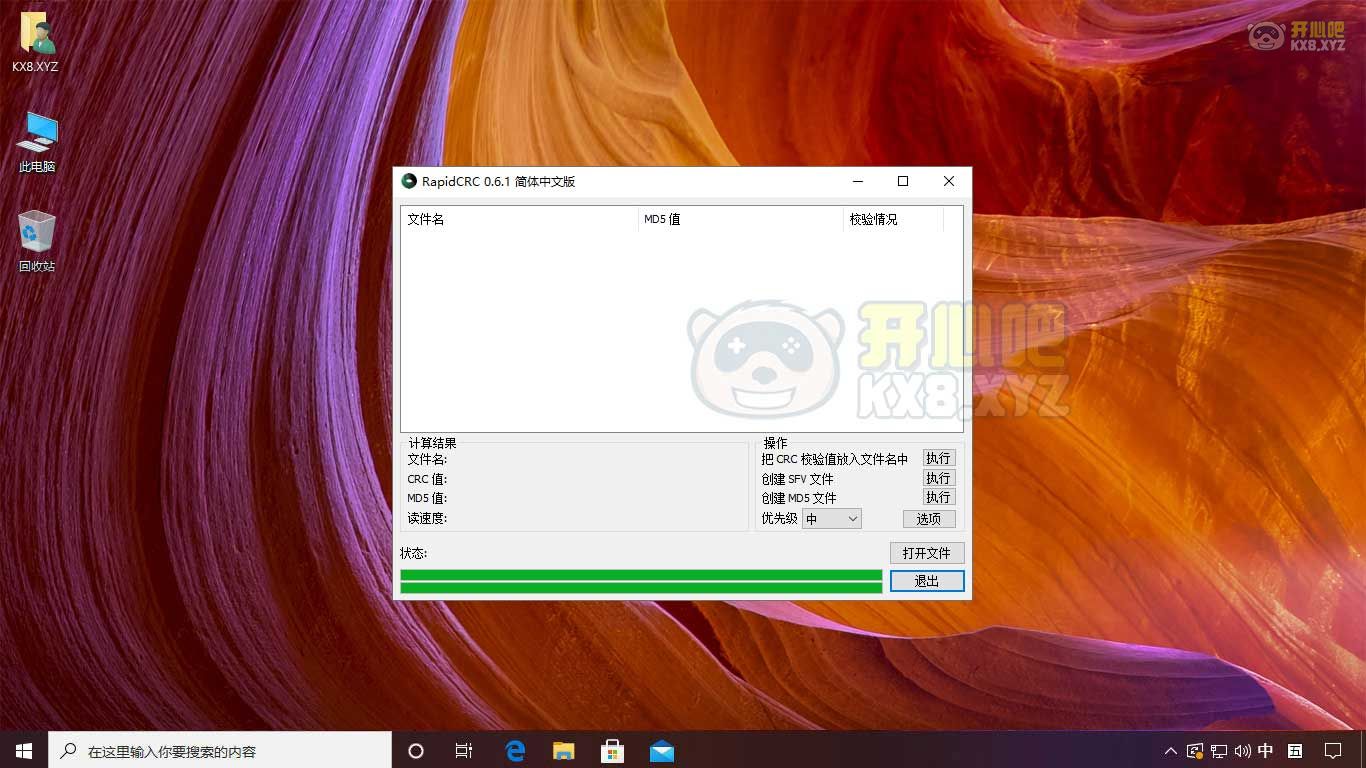Viewport: 1366px width, 768px height.
Task: Maximize the RapidCRC window
Action: tap(903, 181)
